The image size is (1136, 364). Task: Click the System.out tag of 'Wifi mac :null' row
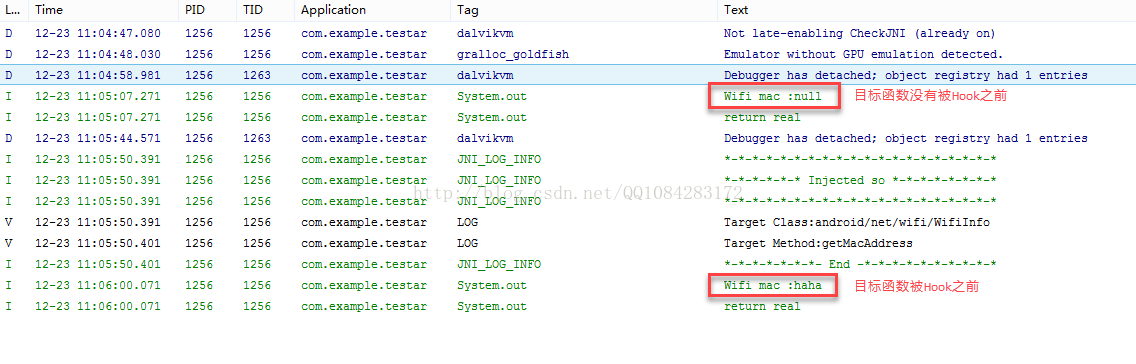coord(491,96)
